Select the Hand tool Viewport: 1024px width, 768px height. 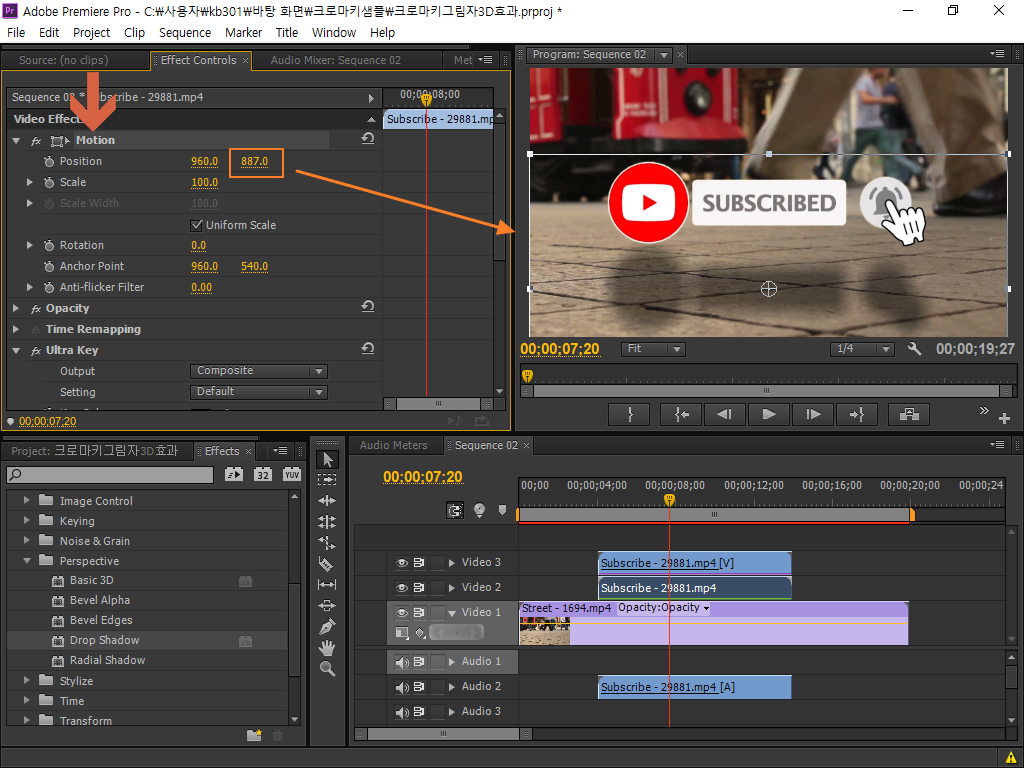(327, 648)
